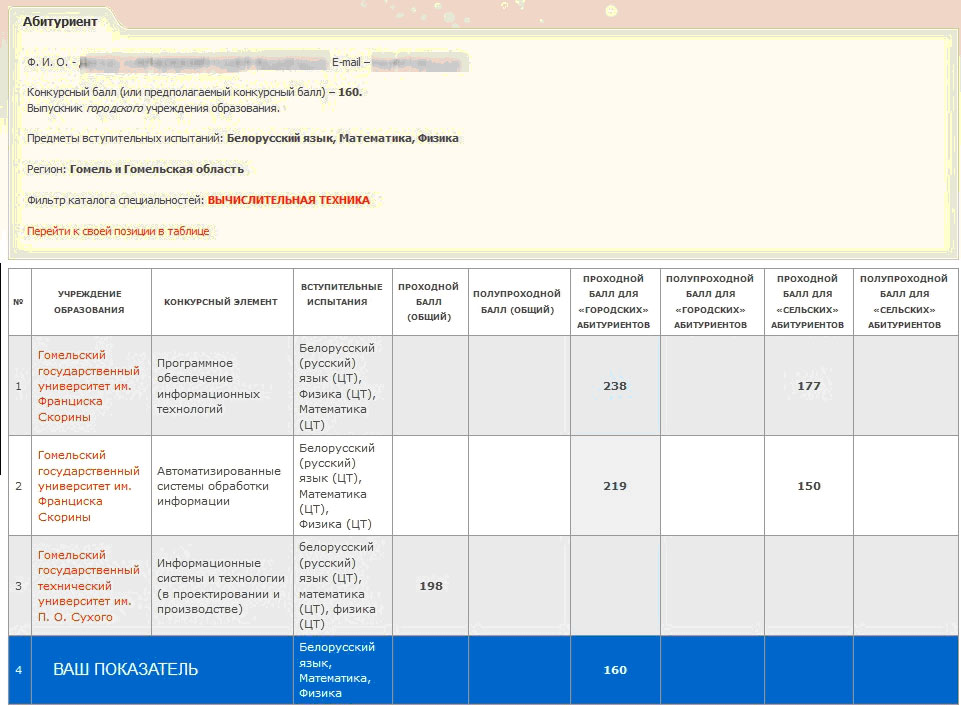
Task: Click score 160 in the blue row
Action: click(615, 669)
